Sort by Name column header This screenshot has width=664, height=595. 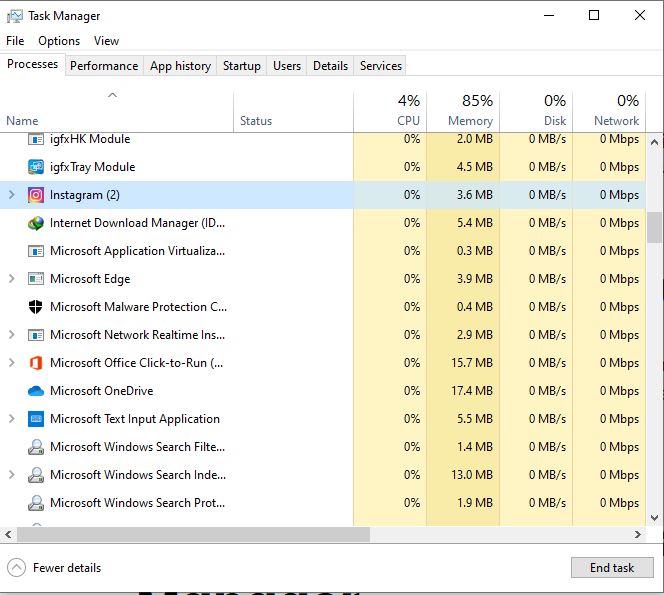116,111
